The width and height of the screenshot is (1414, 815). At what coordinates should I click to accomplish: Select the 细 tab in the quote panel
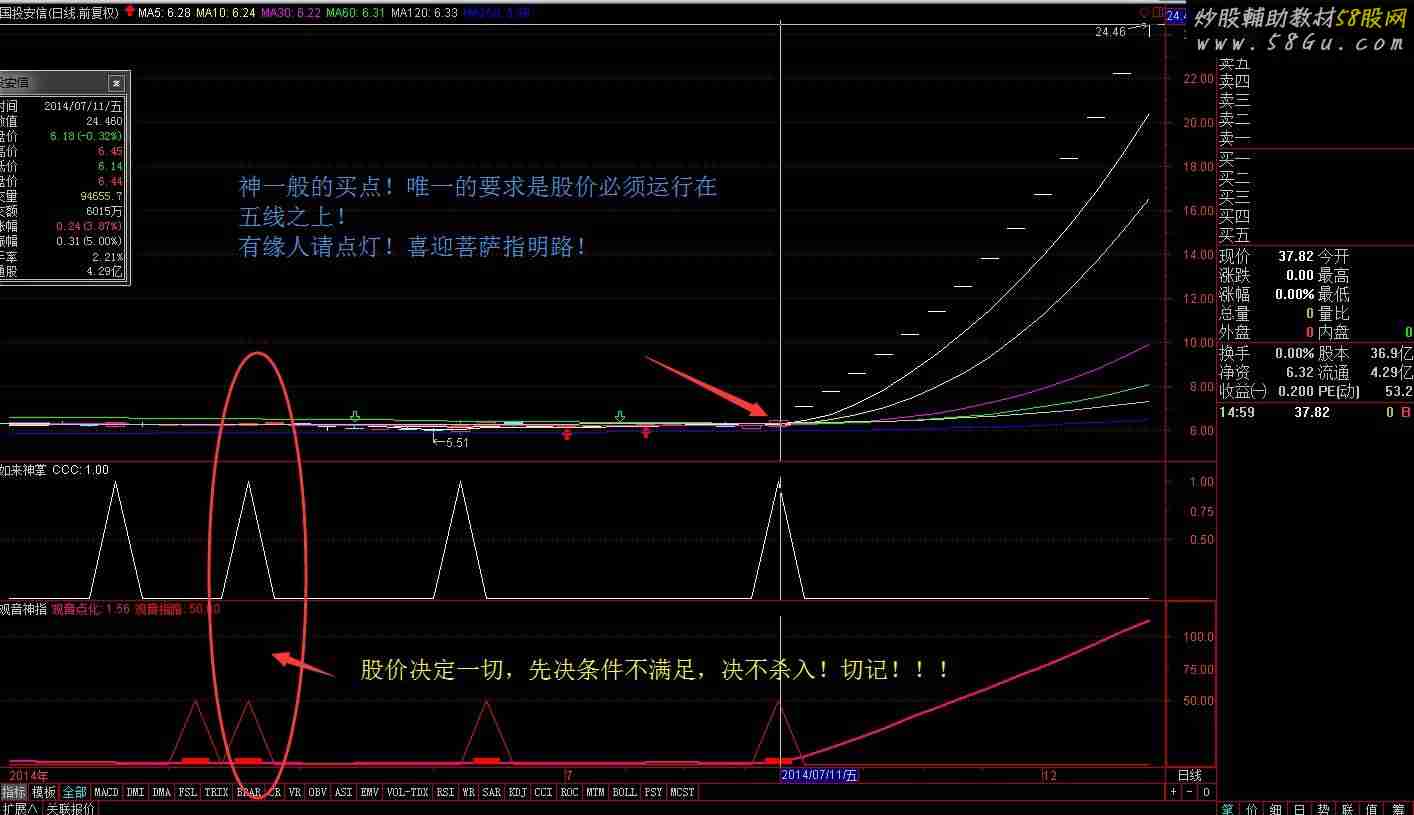pos(1276,808)
